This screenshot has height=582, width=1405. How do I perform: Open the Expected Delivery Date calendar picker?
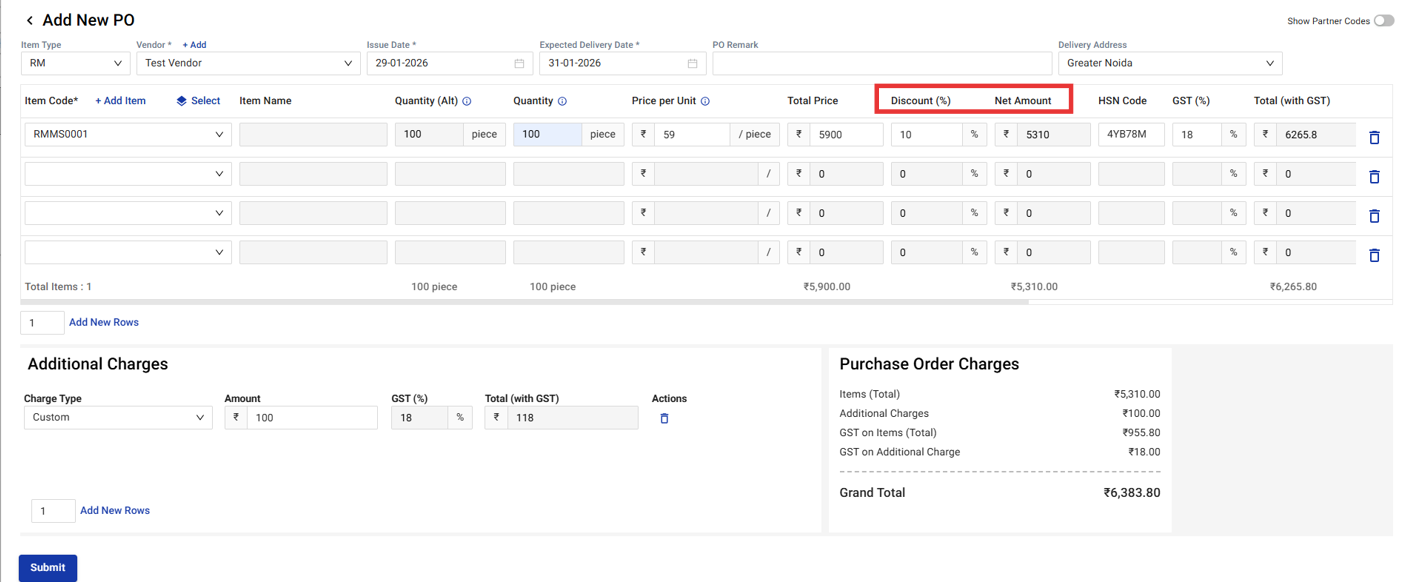pos(692,64)
